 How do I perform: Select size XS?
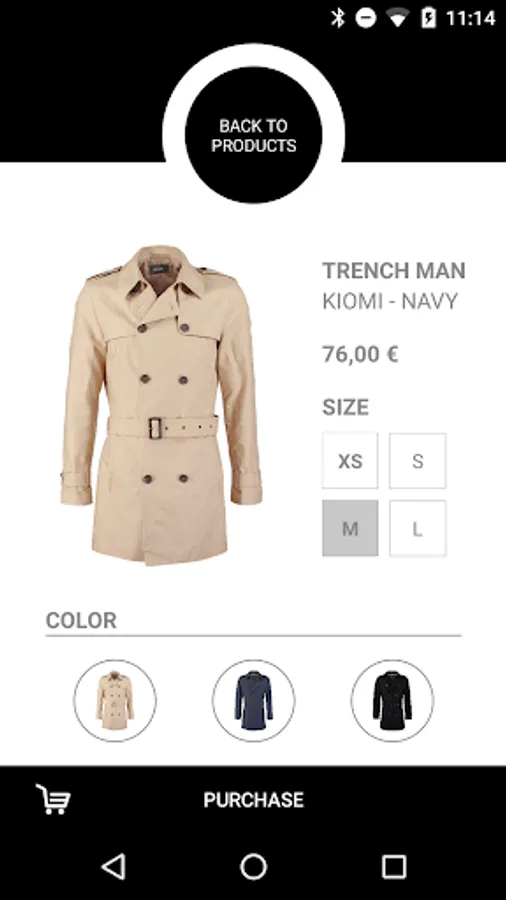tap(350, 461)
